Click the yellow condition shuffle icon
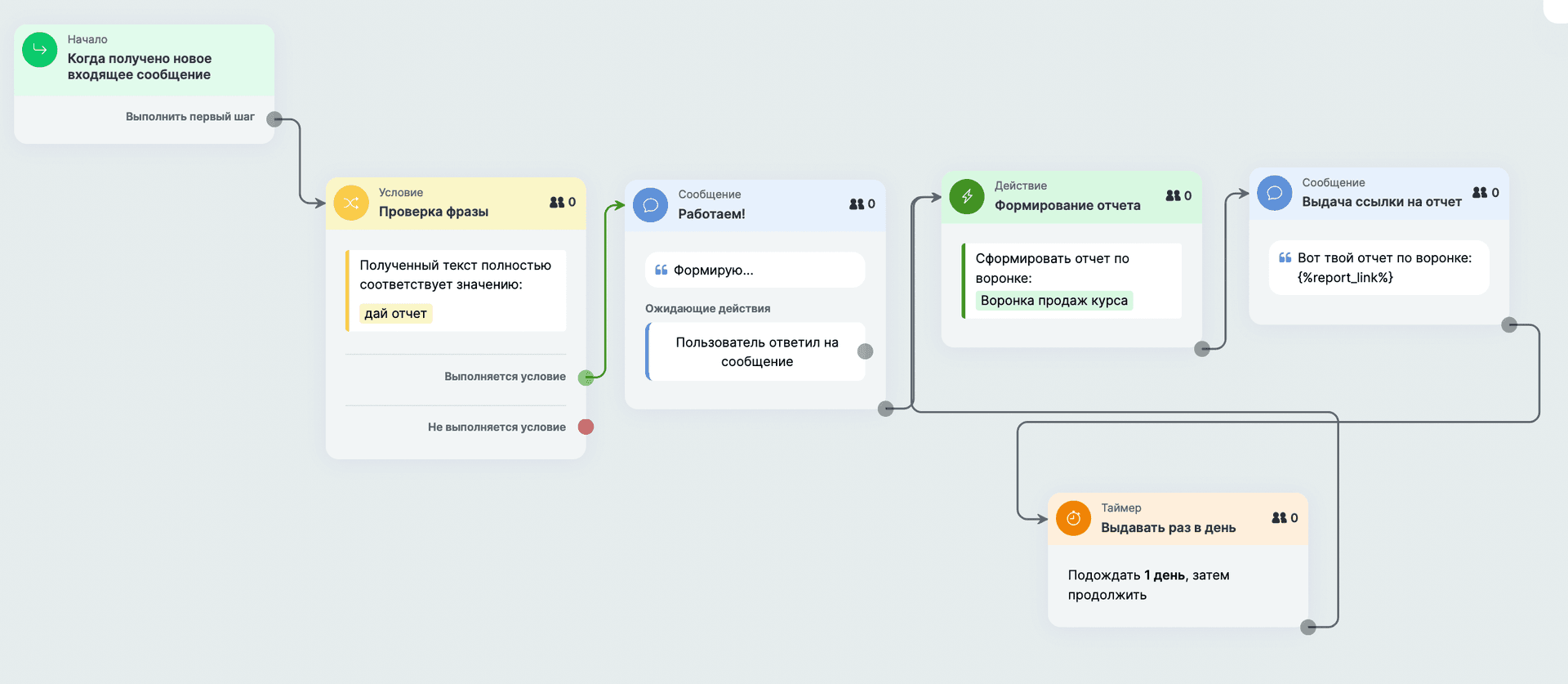This screenshot has height=684, width=1568. 351,203
